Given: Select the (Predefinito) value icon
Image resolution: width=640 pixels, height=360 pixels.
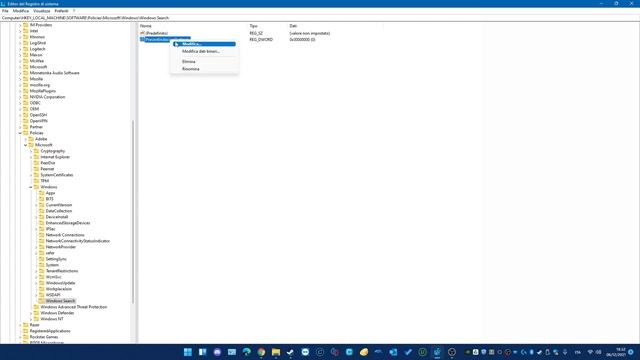Looking at the screenshot, I should pos(142,33).
